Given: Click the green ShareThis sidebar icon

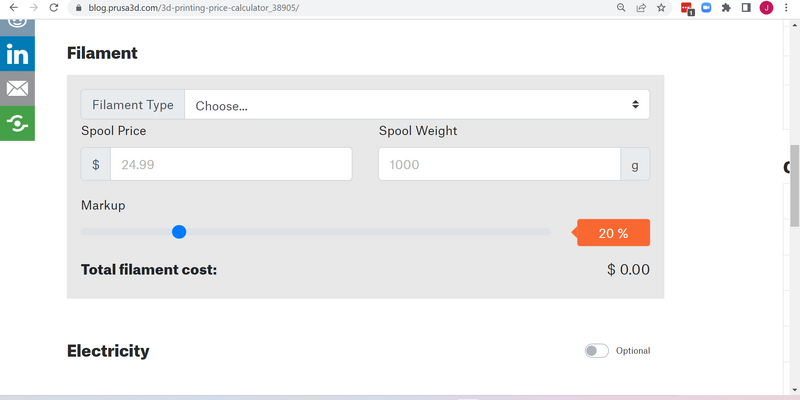Looking at the screenshot, I should (17, 123).
